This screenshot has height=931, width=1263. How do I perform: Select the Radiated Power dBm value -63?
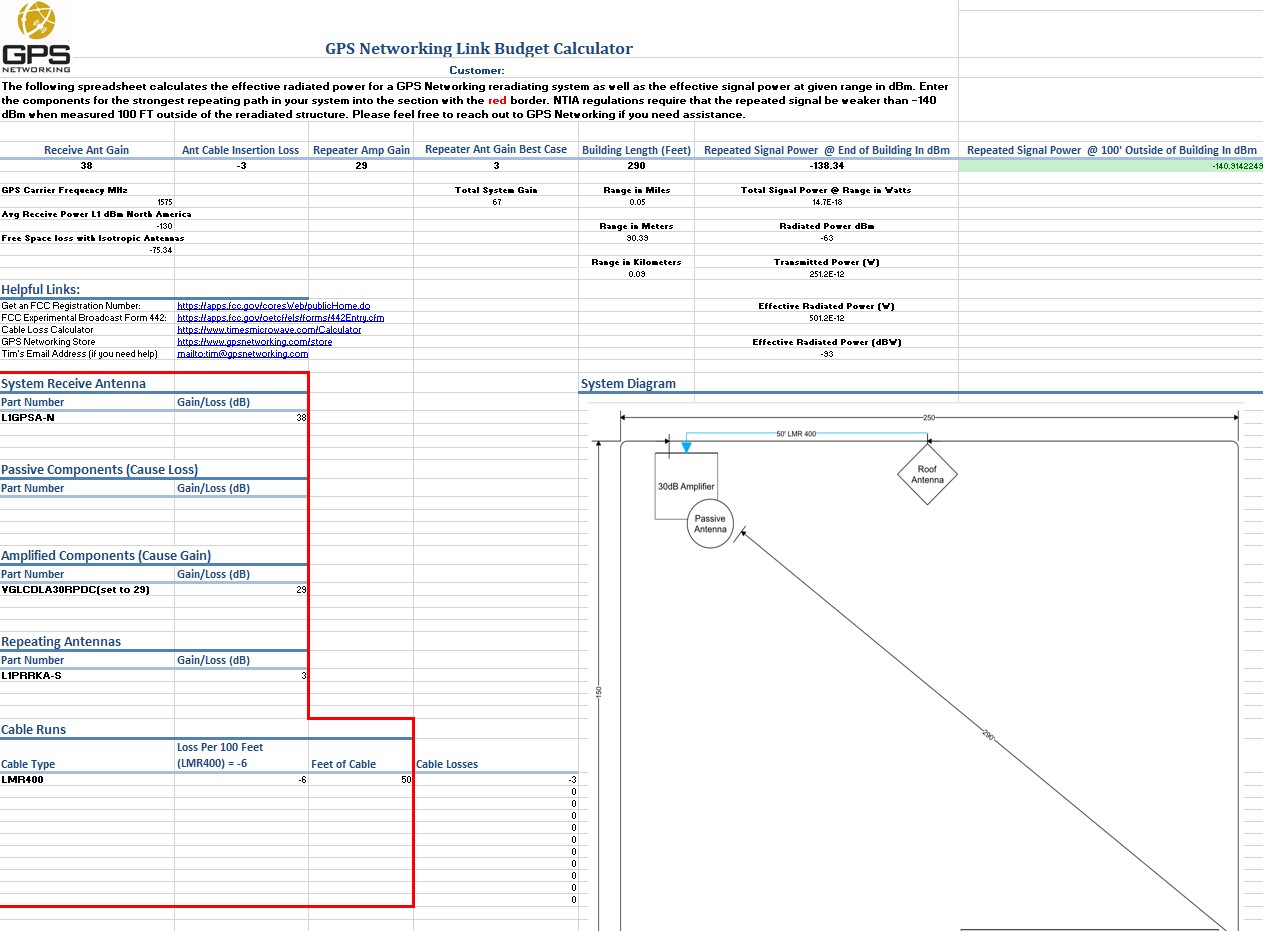pyautogui.click(x=826, y=238)
